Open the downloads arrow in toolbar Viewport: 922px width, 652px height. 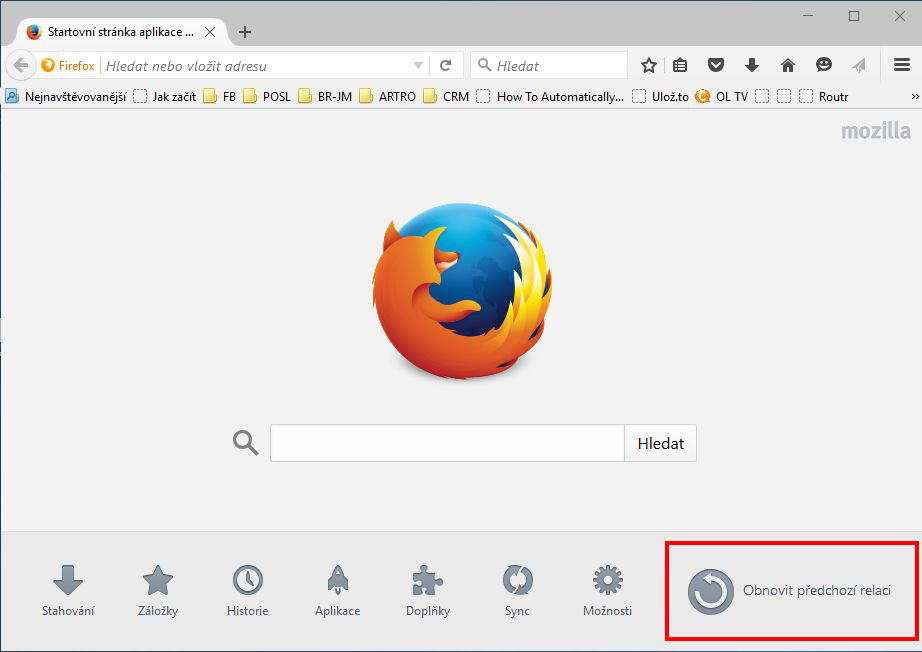click(751, 64)
